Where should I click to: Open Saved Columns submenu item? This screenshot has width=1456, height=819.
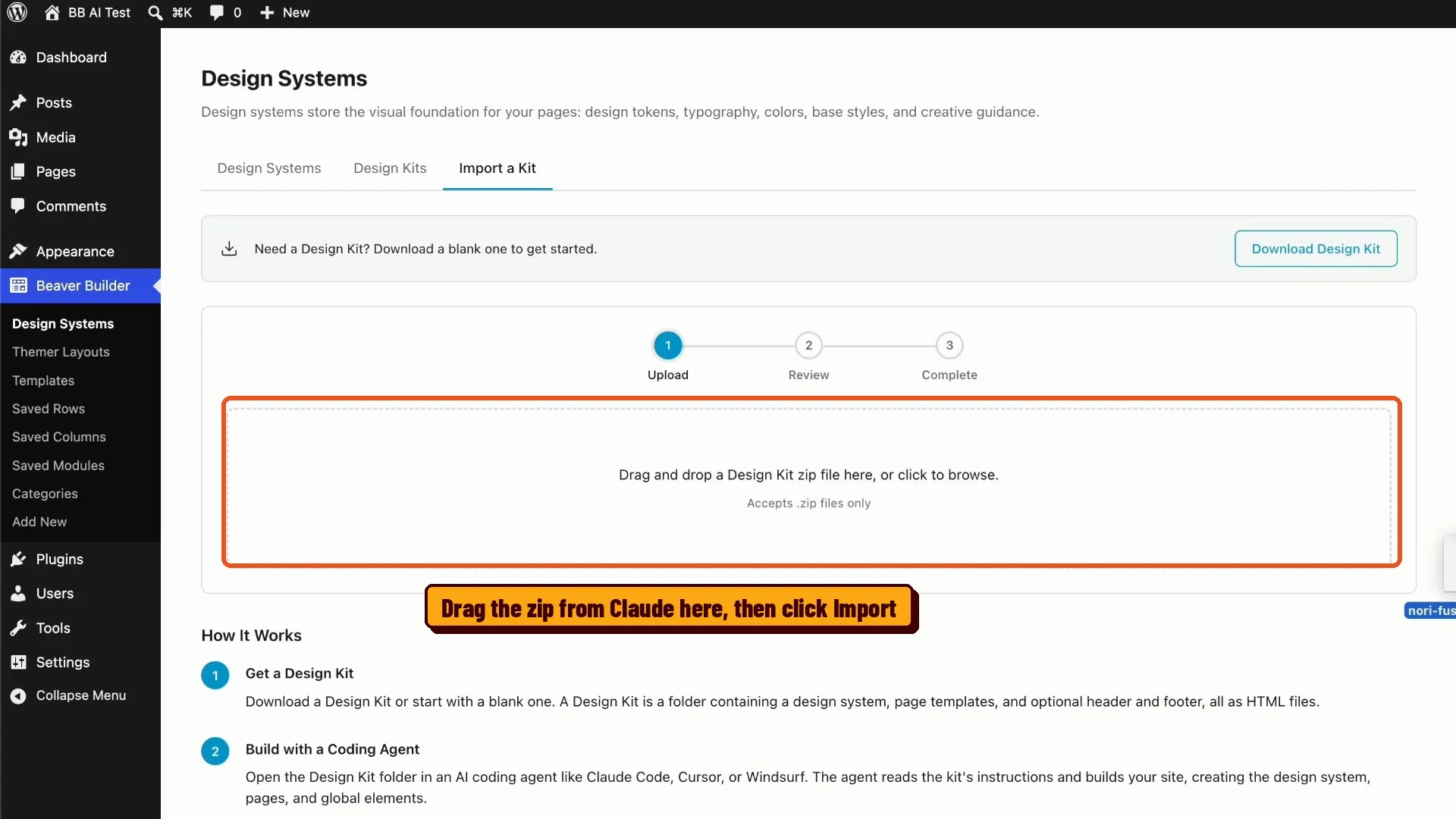(x=59, y=437)
